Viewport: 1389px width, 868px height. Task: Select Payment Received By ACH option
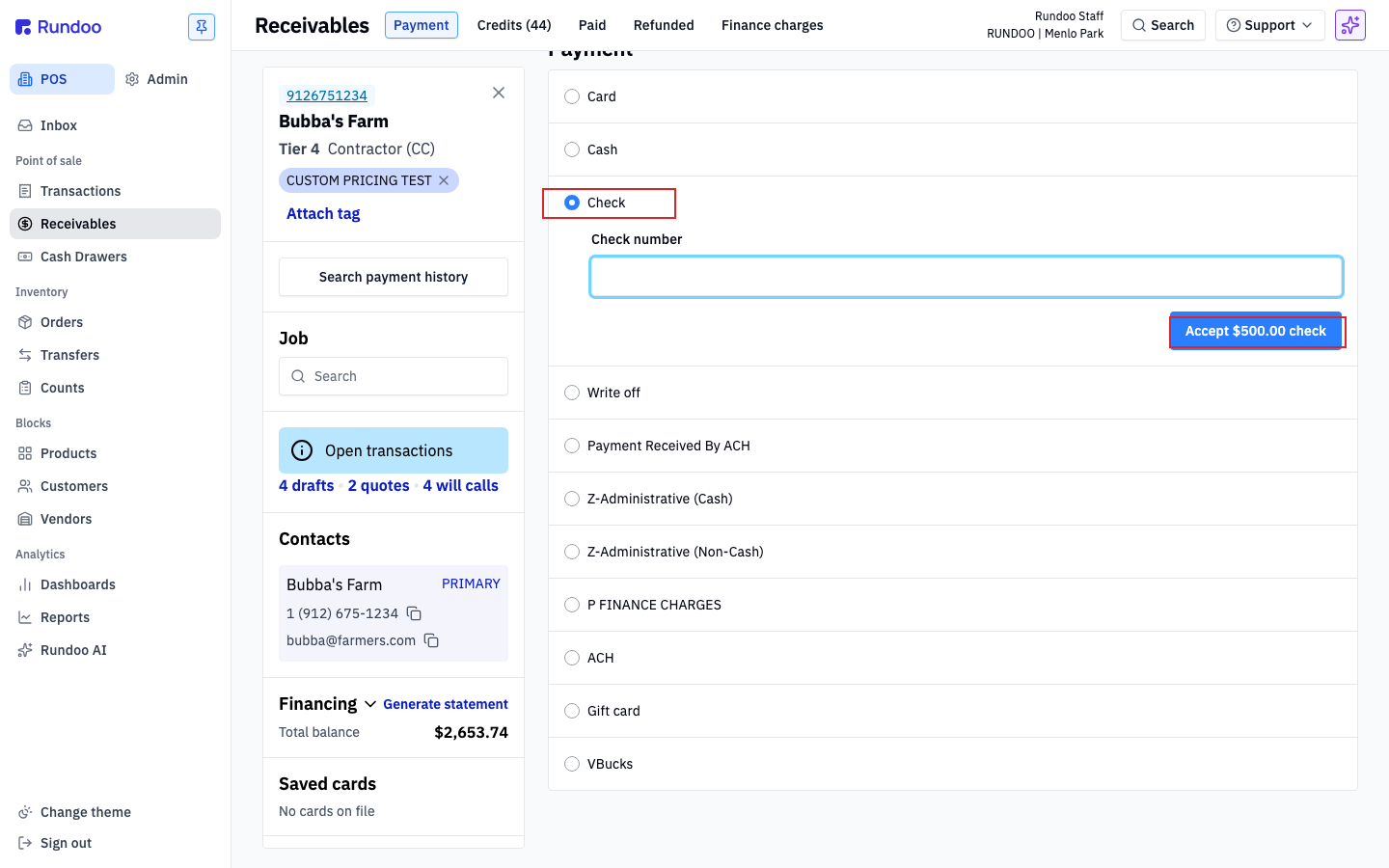click(572, 446)
